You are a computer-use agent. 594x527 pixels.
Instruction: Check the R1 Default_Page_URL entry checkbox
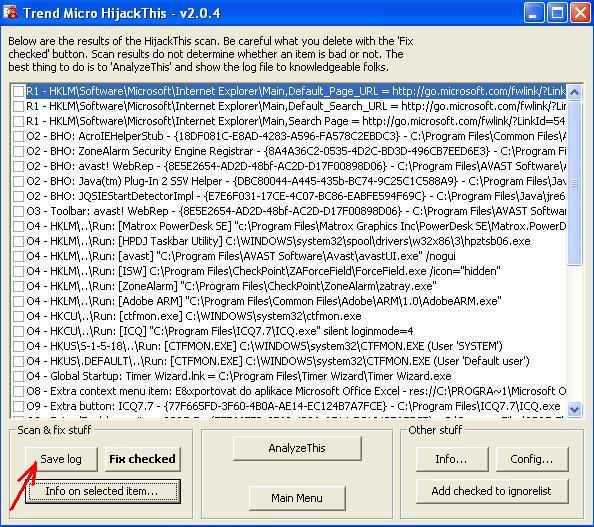pos(19,91)
